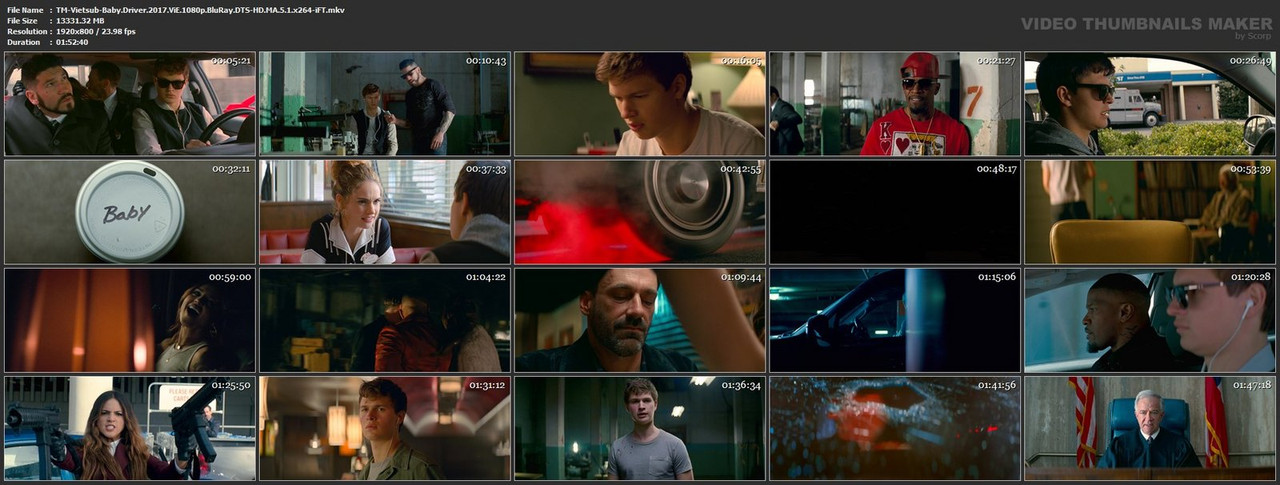This screenshot has height=485, width=1280.
Task: Select the thumbnail at 01:25:50
Action: (x=130, y=428)
